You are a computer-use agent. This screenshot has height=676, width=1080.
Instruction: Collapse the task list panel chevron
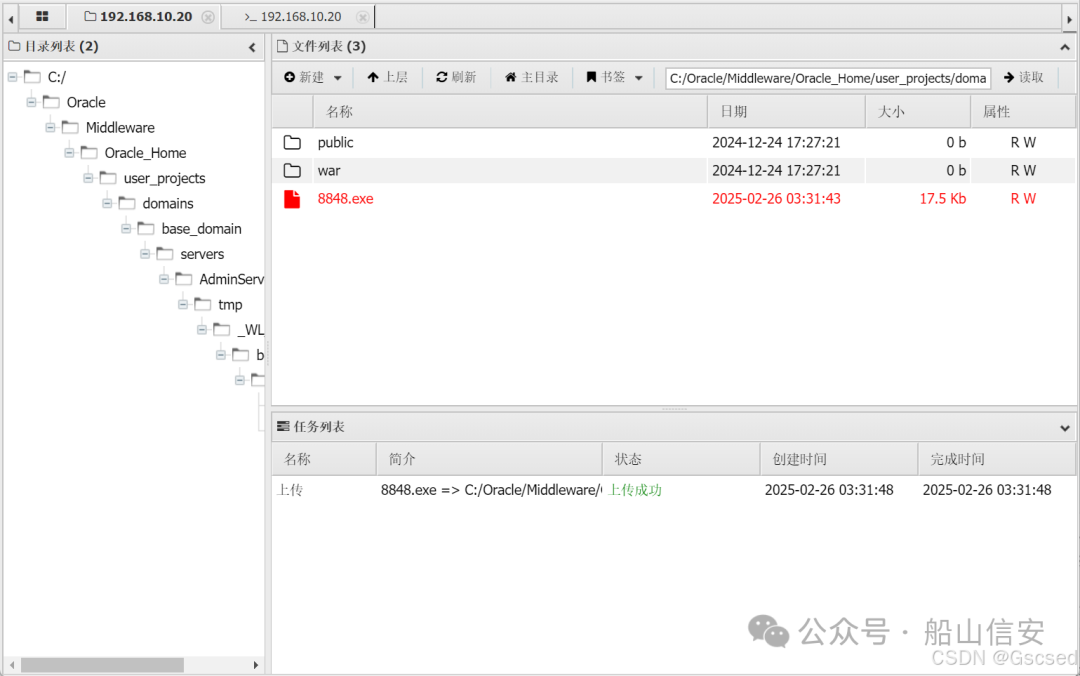pyautogui.click(x=1065, y=429)
